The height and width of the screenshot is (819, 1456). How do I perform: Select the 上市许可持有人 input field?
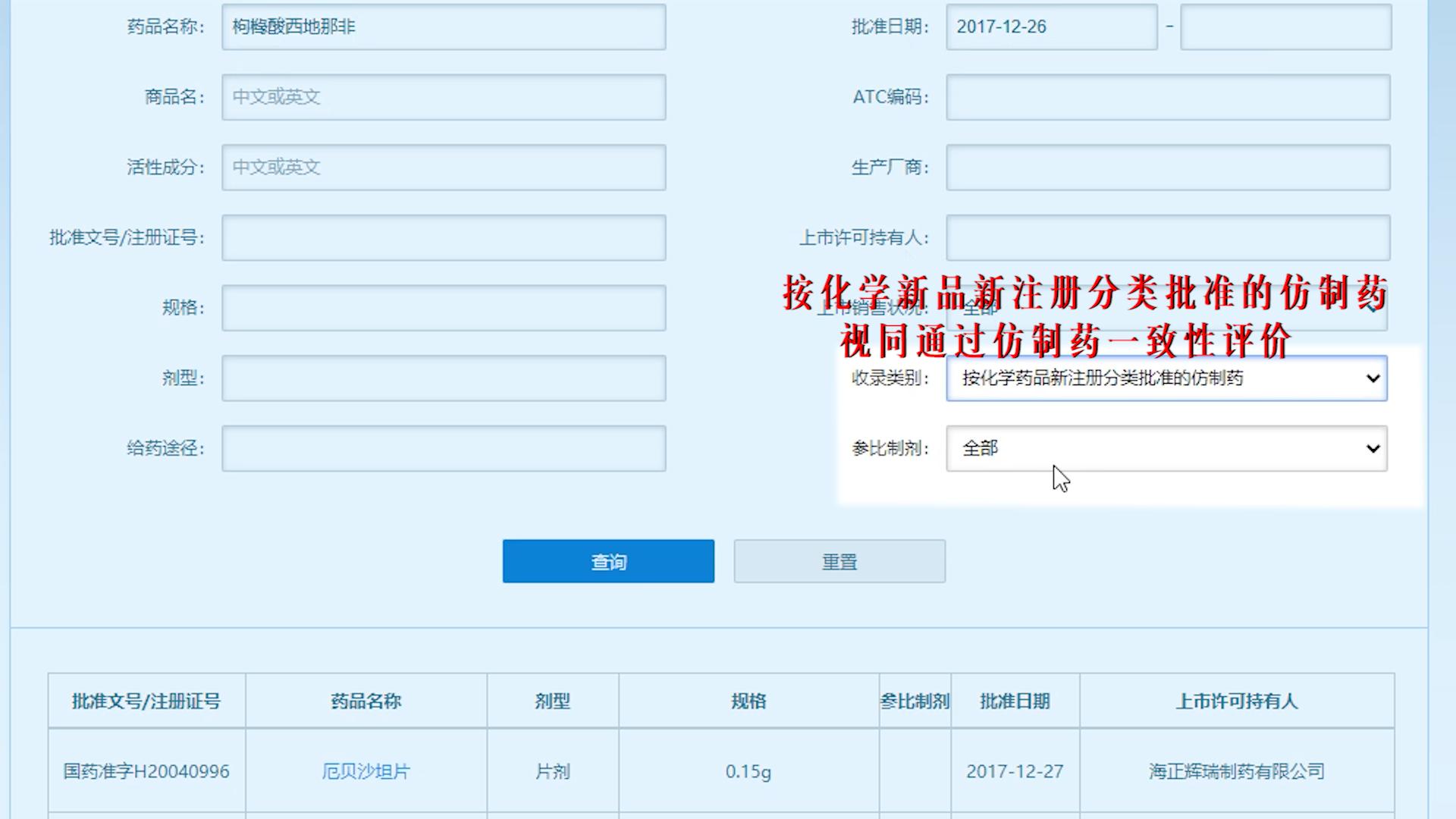1165,237
